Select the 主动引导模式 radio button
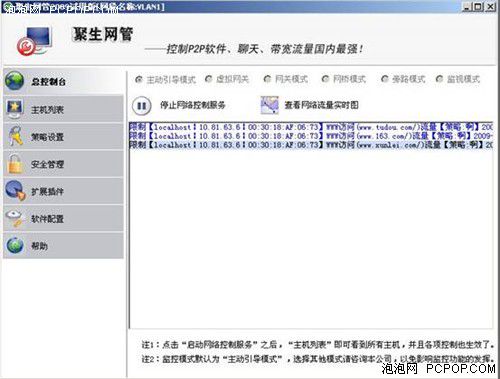 (139, 79)
